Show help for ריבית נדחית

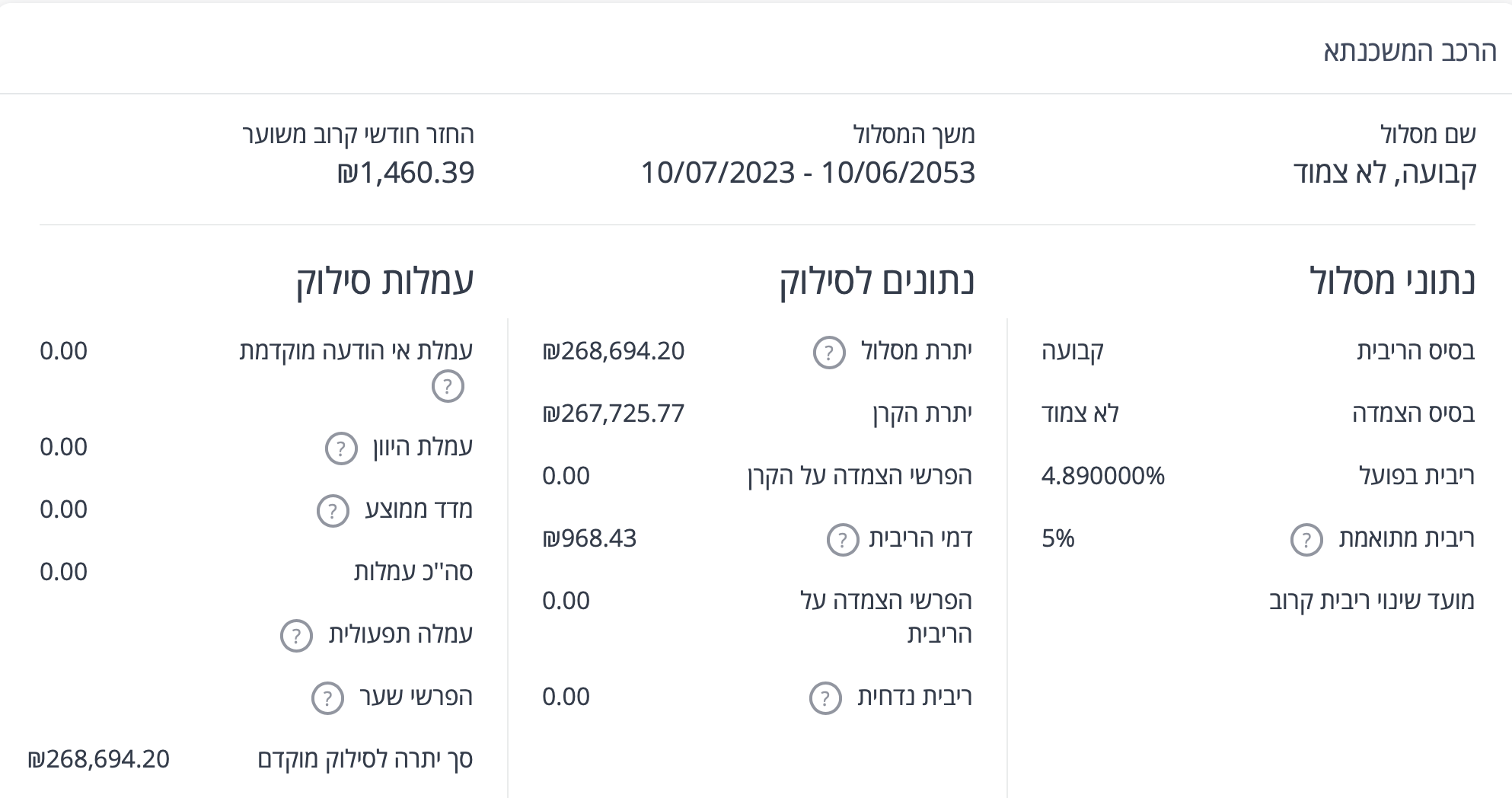coord(825,698)
